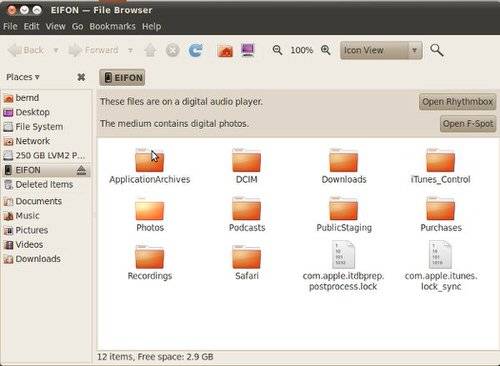Zoom in with the plus magnifier
500x366 pixels.
pyautogui.click(x=326, y=50)
